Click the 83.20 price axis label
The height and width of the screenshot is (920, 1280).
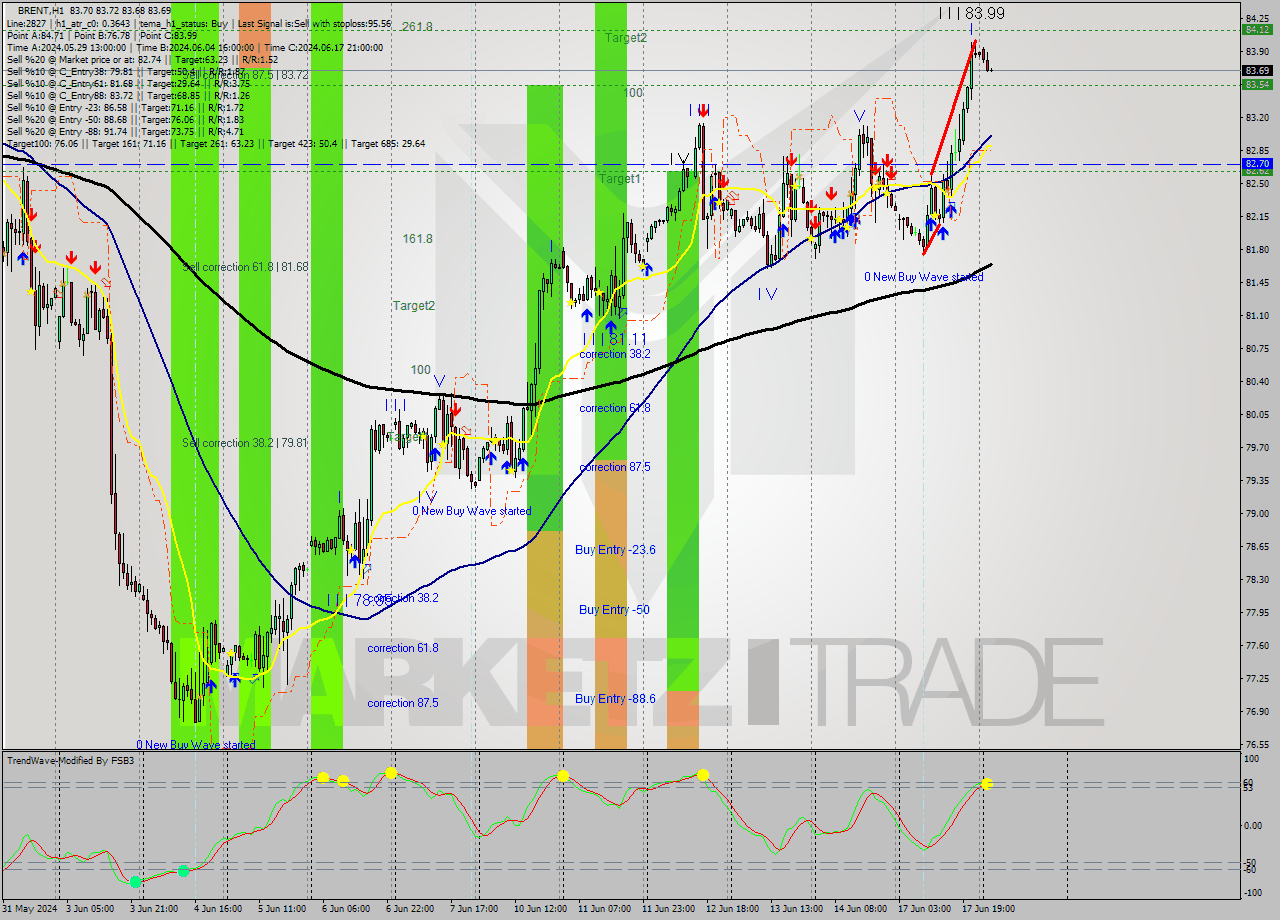pos(1257,118)
